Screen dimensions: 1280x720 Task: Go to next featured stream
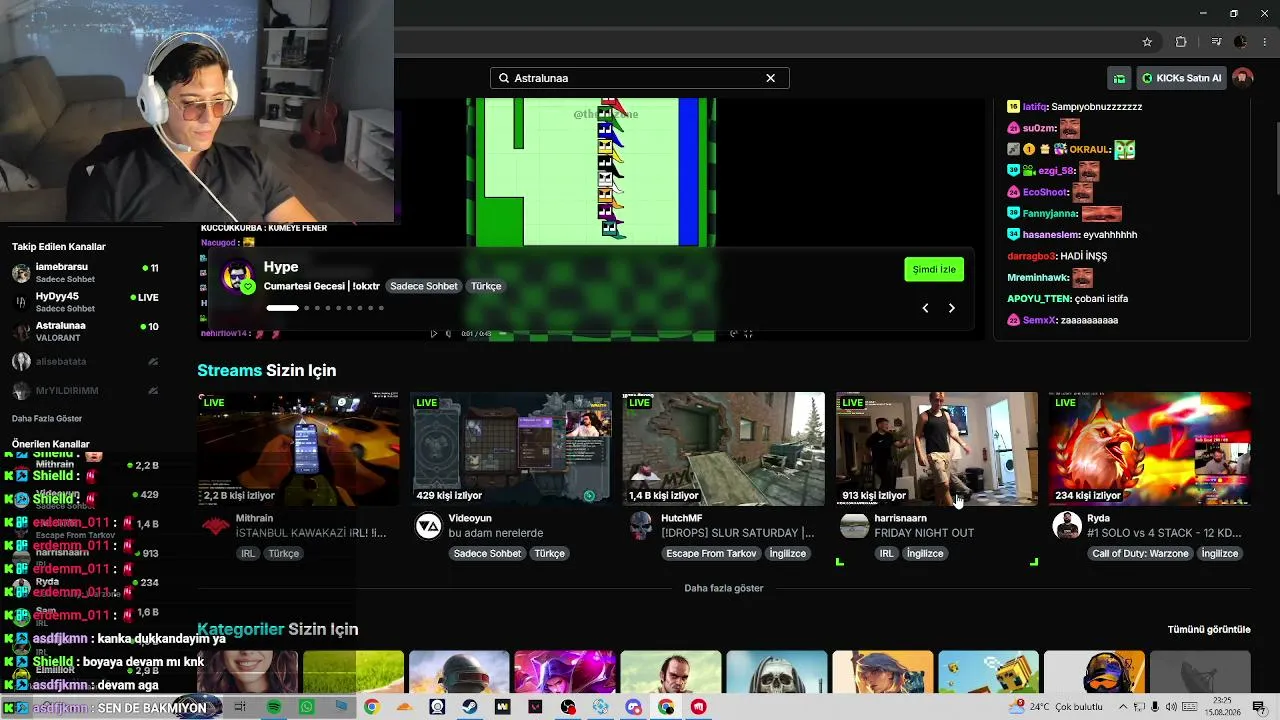(951, 308)
